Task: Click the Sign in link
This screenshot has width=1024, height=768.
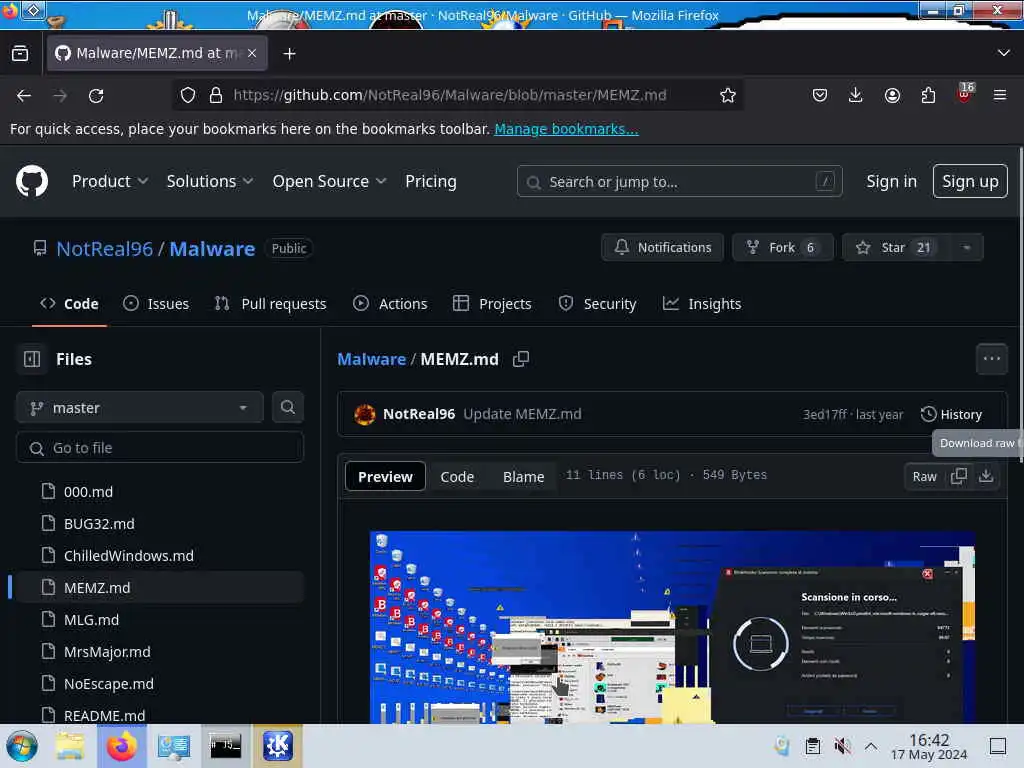Action: (891, 181)
